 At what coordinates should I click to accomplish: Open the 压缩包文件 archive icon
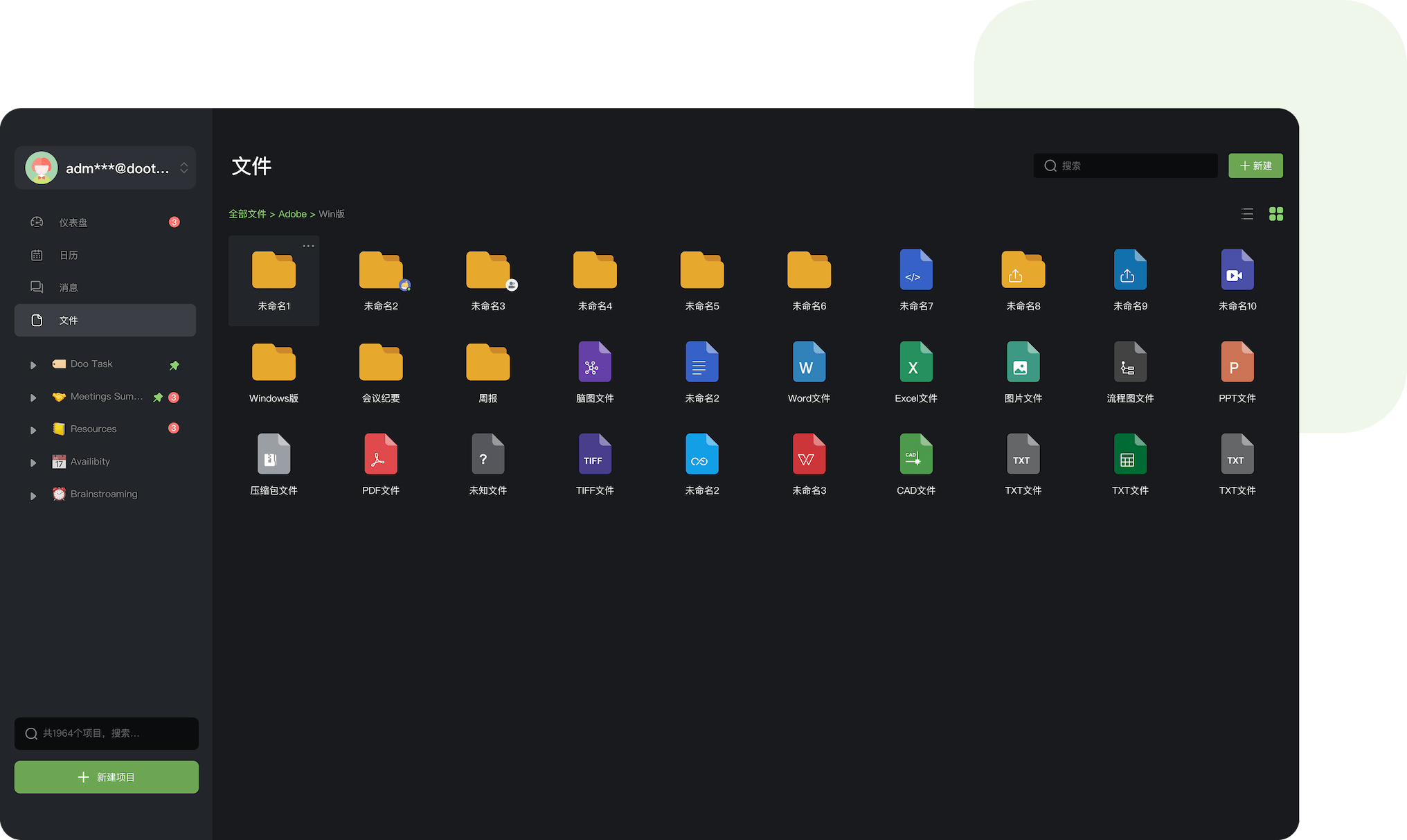click(274, 454)
